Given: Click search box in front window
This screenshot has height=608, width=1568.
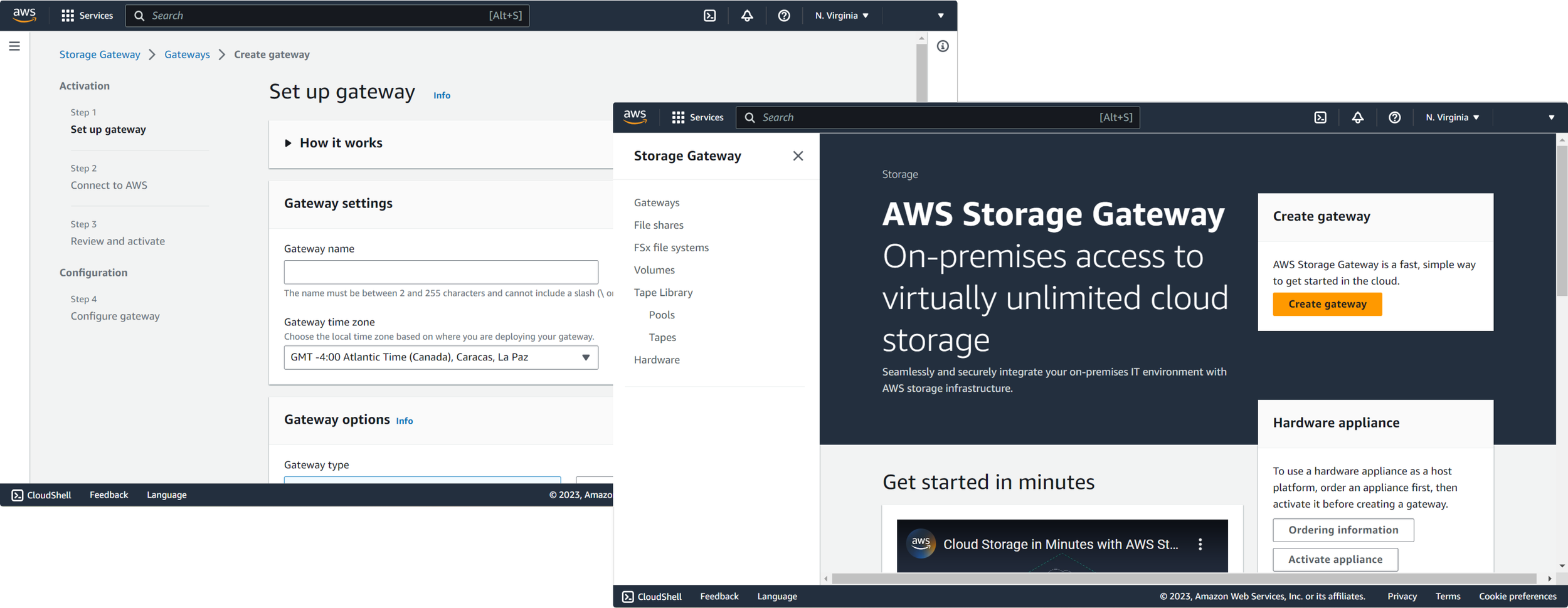Looking at the screenshot, I should 938,117.
